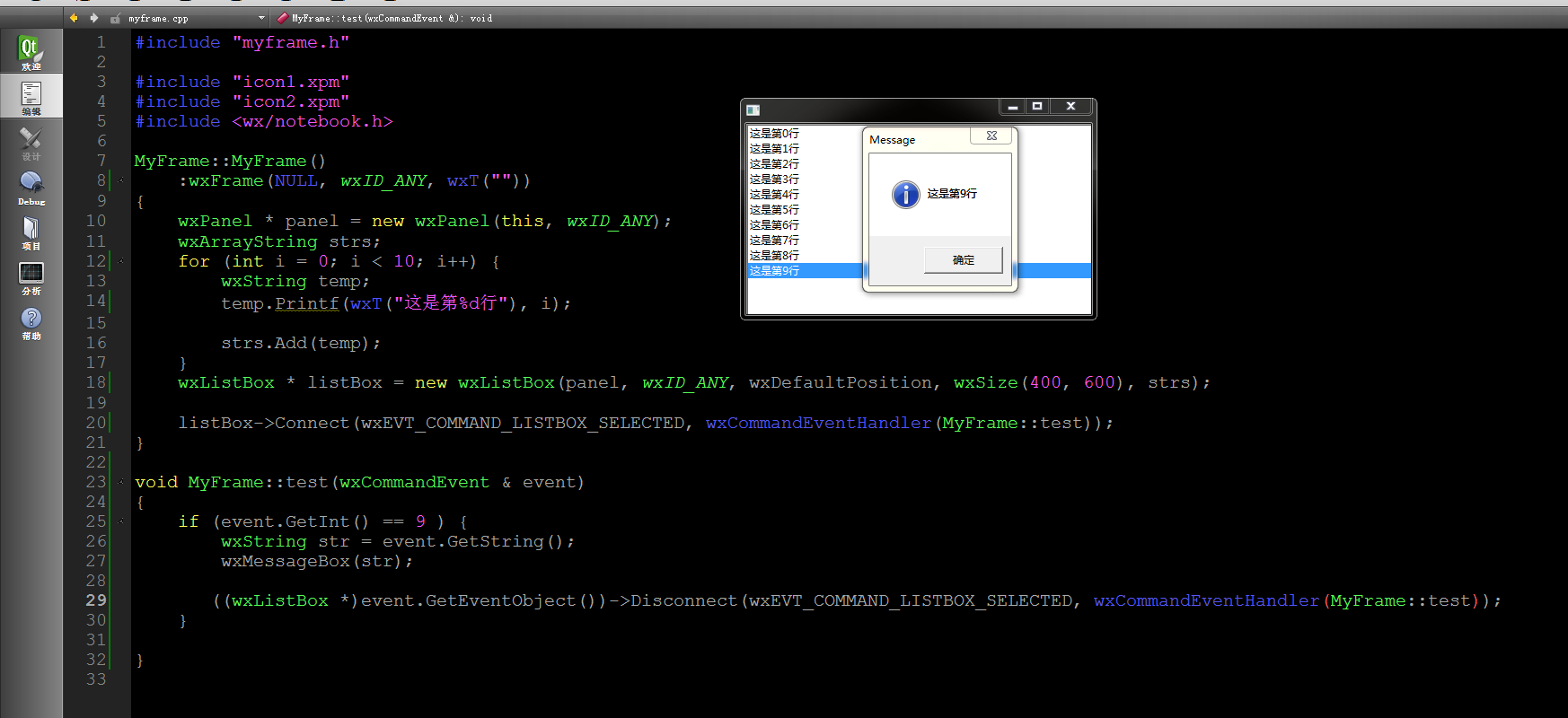Click line number 20 in the gutter
Image resolution: width=1568 pixels, height=718 pixels.
click(96, 423)
